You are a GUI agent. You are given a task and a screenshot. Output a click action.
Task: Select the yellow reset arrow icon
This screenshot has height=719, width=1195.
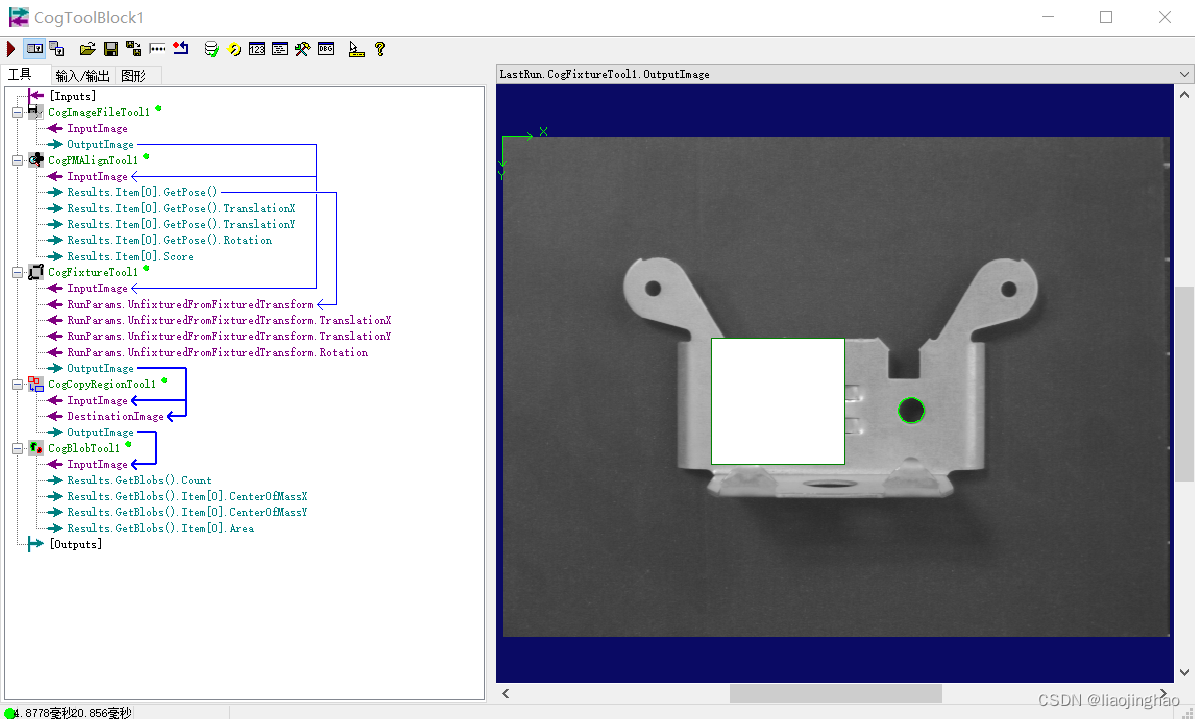(233, 48)
